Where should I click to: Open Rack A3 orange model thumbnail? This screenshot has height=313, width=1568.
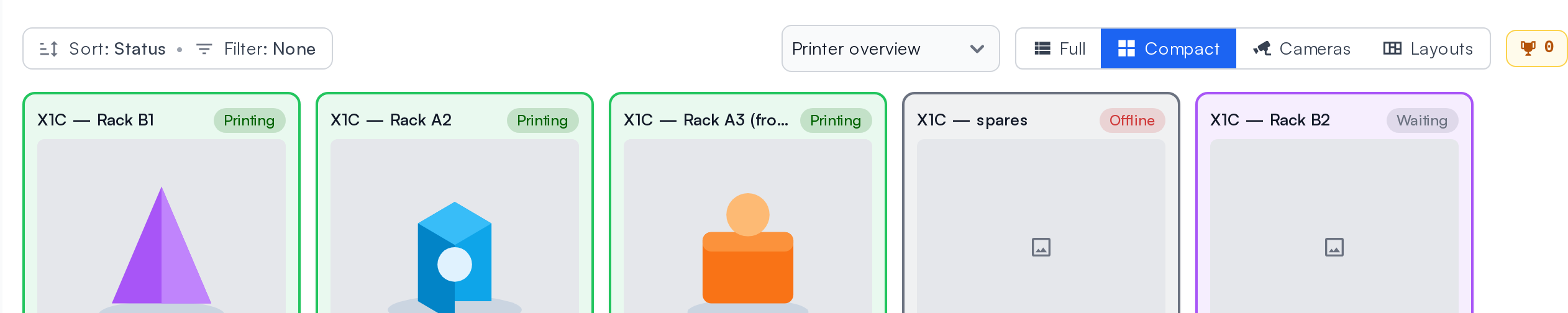[x=748, y=226]
